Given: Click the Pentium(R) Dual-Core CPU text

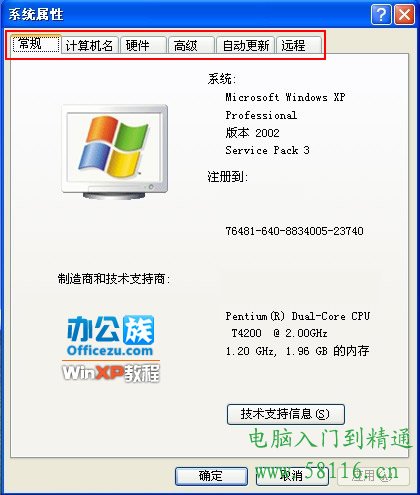Looking at the screenshot, I should (x=297, y=316).
